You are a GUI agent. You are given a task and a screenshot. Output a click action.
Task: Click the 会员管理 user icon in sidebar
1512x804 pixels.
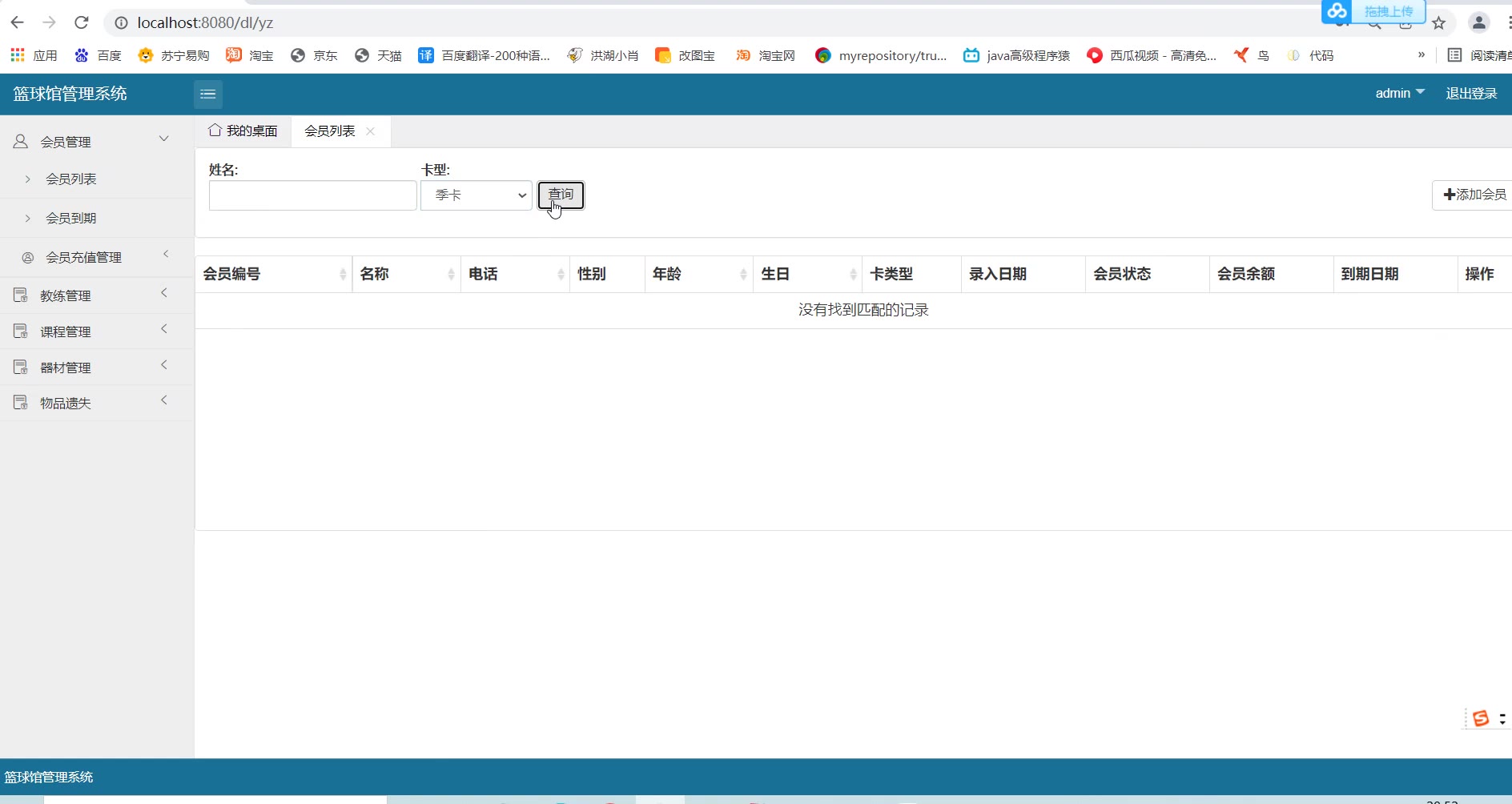click(x=21, y=142)
